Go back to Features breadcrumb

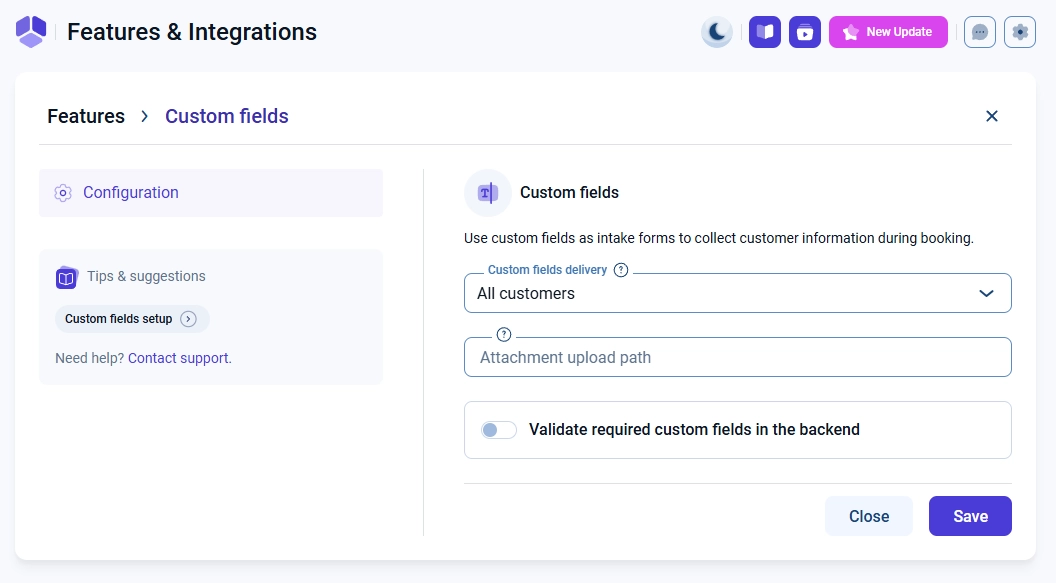86,116
